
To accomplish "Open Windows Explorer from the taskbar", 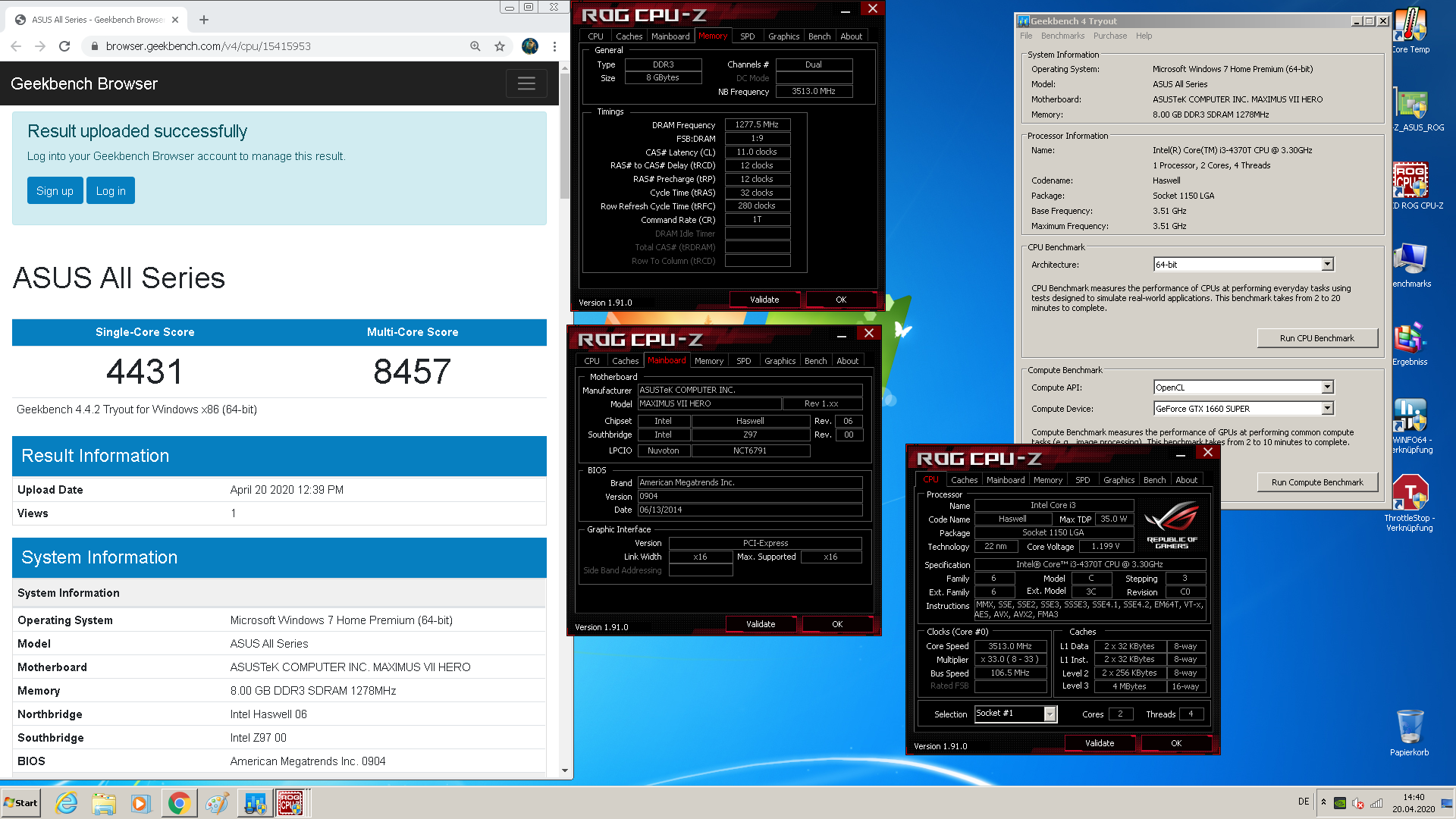I will (x=104, y=803).
